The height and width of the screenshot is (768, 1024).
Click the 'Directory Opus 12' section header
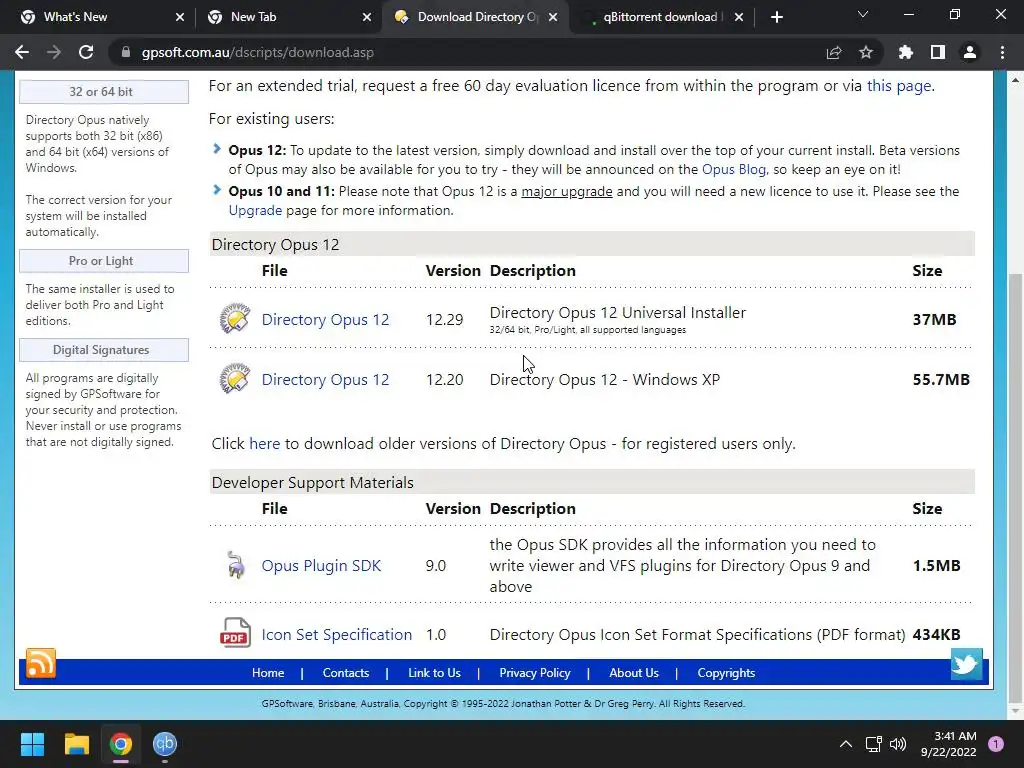pyautogui.click(x=592, y=244)
